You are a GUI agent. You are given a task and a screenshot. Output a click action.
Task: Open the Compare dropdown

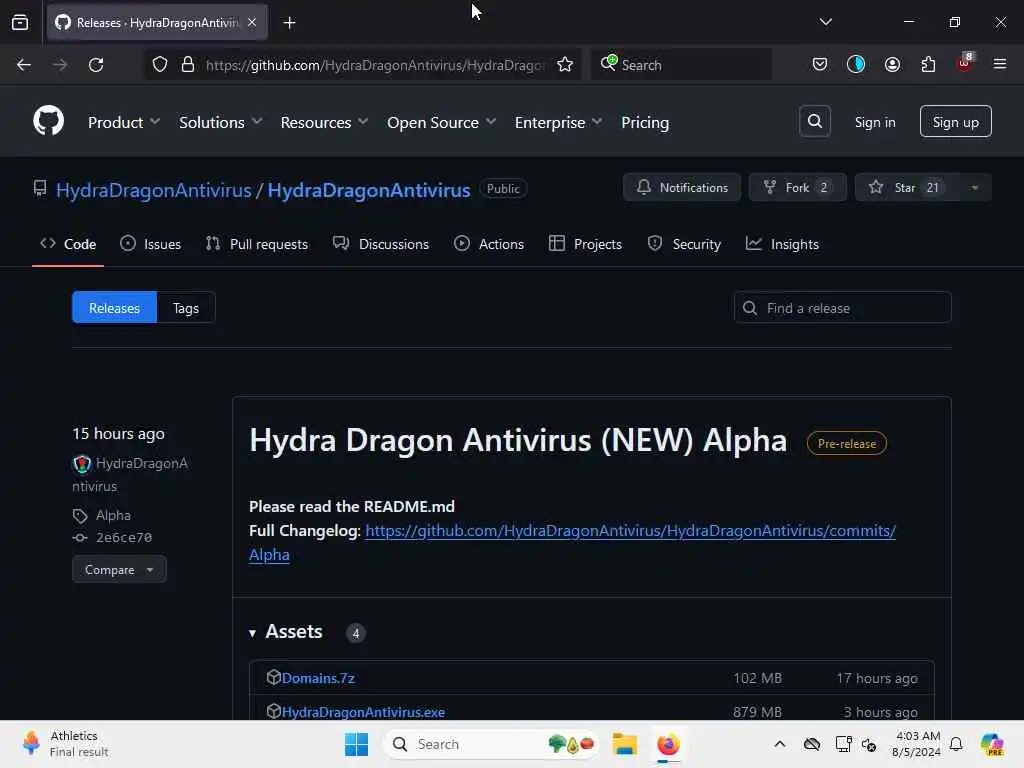120,569
